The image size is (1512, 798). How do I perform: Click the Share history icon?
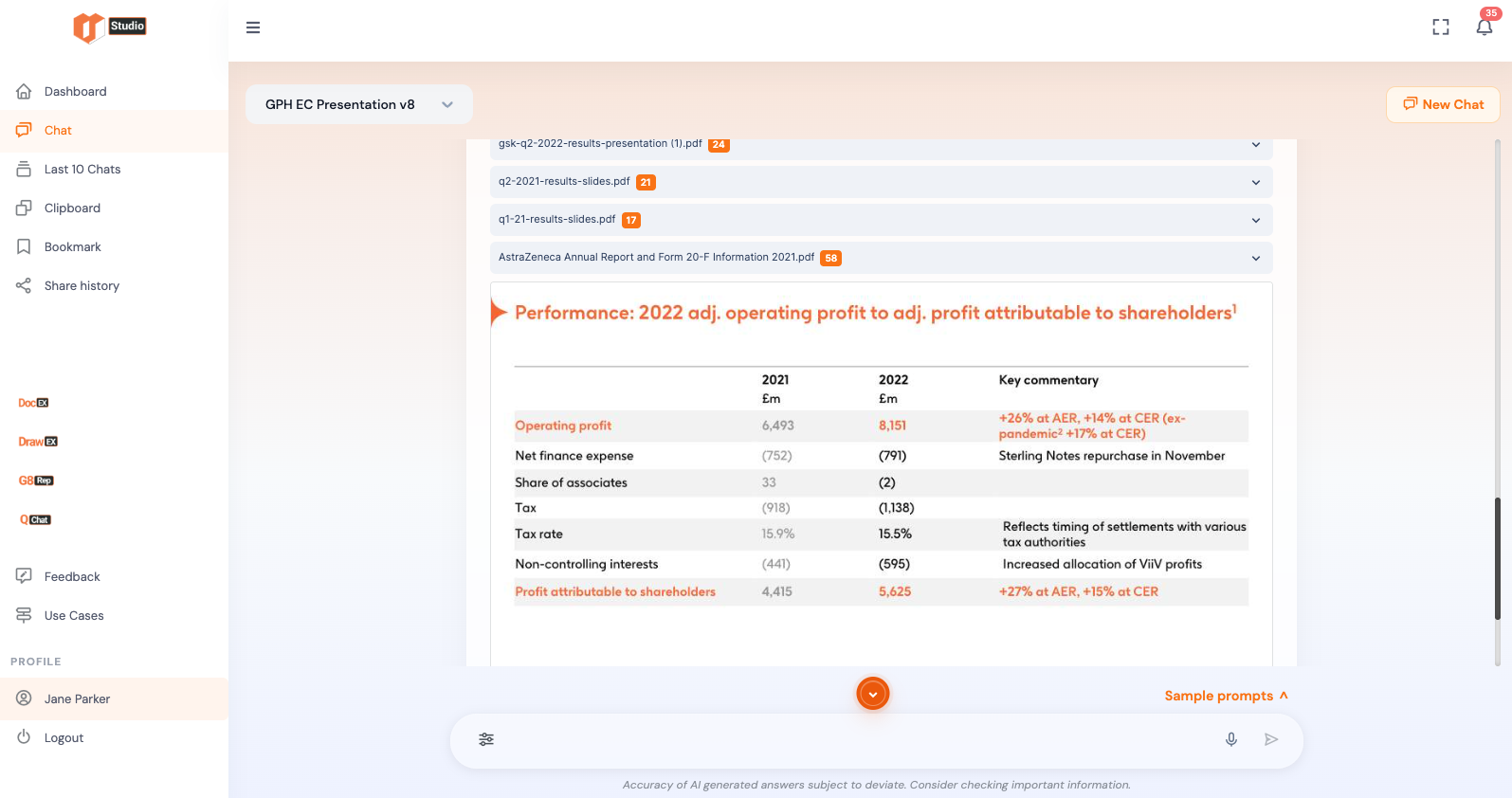coord(24,286)
